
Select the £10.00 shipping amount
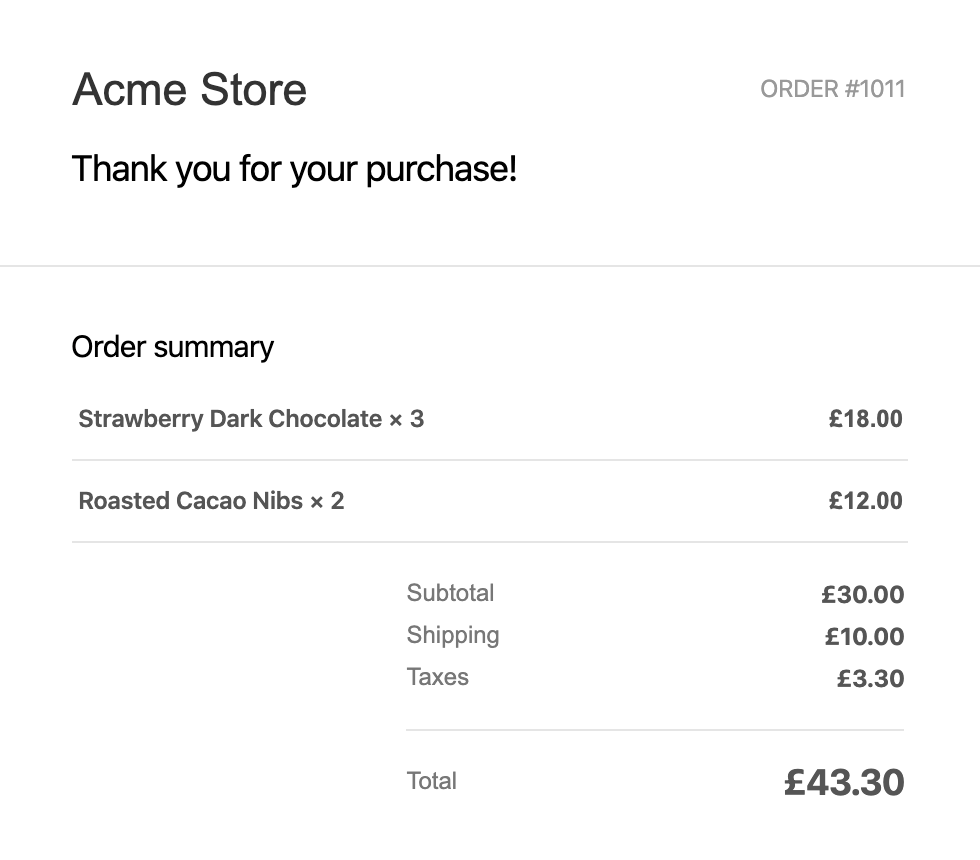(x=864, y=636)
